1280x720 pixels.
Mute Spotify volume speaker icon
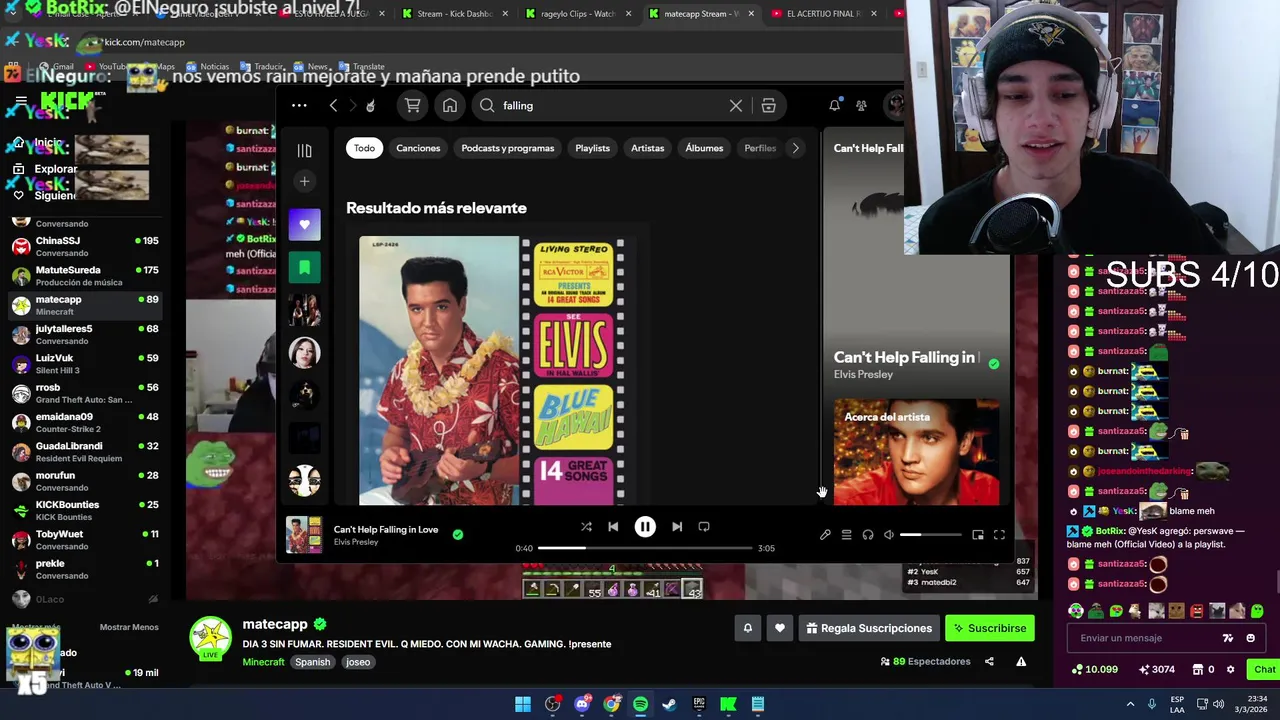pos(889,535)
